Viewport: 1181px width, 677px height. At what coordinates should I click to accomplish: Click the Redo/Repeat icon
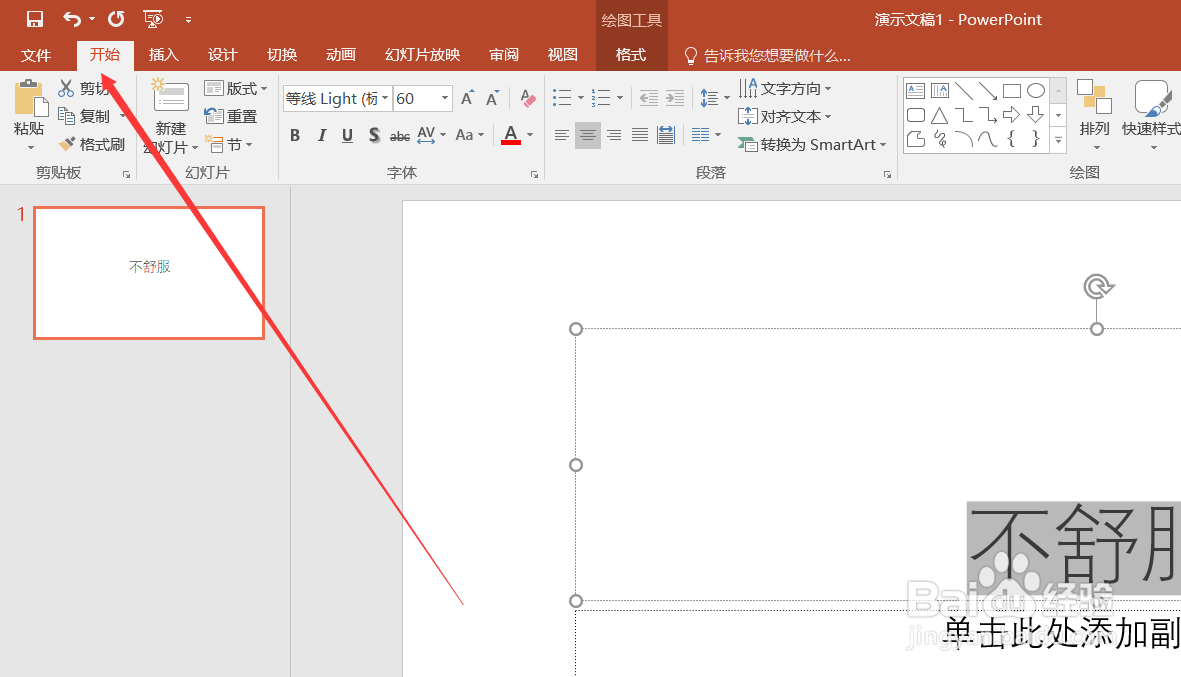(x=116, y=19)
